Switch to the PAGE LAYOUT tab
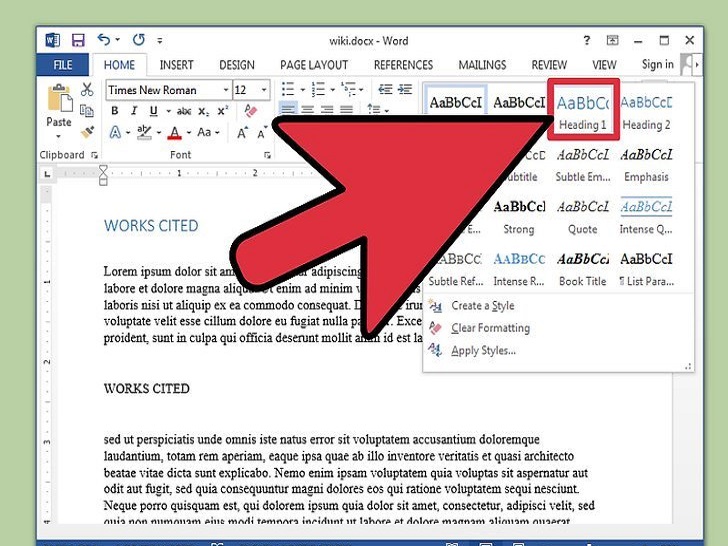The image size is (728, 546). click(x=314, y=65)
